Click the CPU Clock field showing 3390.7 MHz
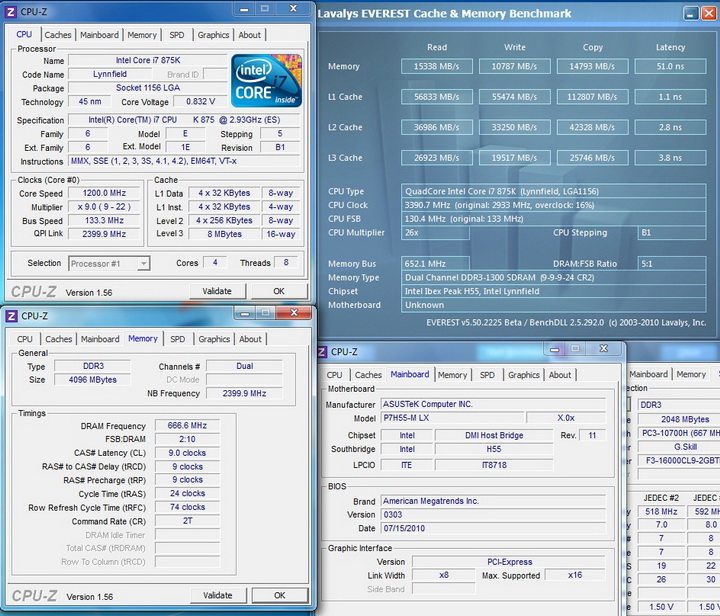Viewport: 720px width, 616px height. coord(553,205)
